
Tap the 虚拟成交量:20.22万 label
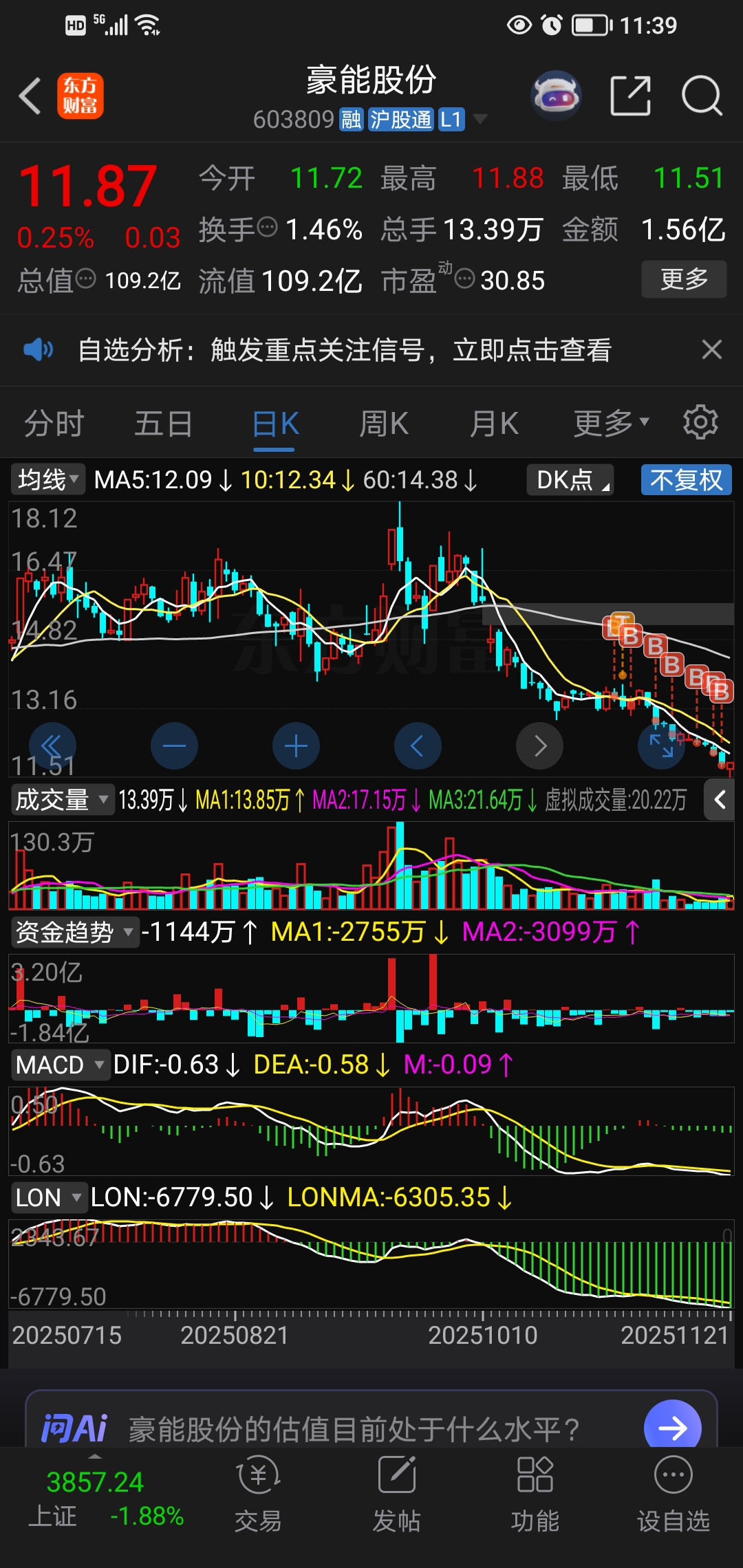click(x=616, y=800)
